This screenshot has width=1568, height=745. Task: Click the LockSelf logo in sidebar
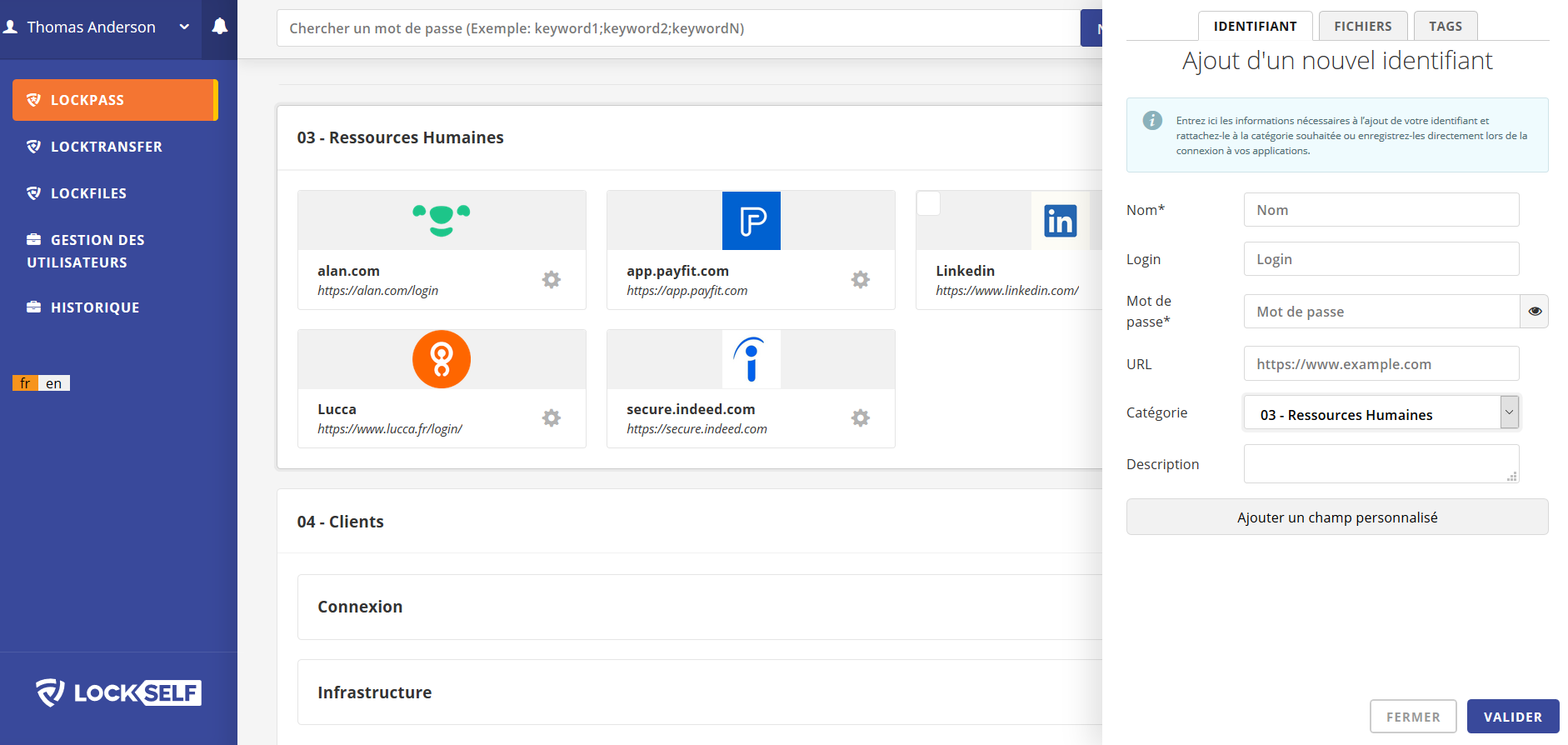tap(118, 692)
